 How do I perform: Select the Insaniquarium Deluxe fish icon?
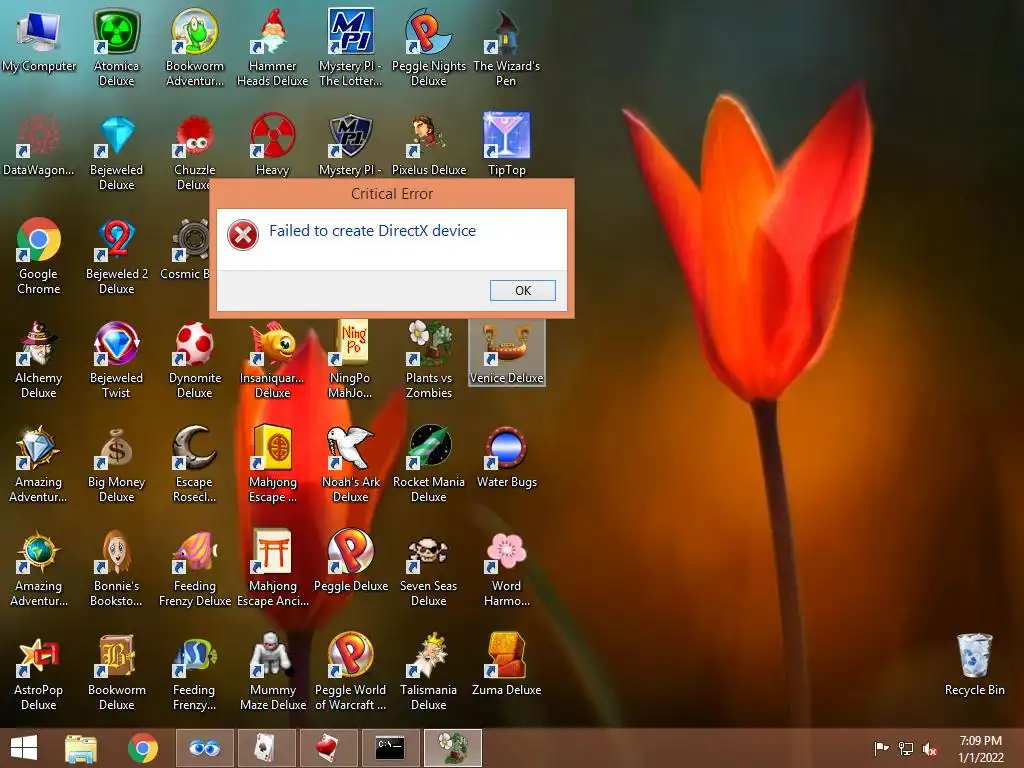click(272, 344)
